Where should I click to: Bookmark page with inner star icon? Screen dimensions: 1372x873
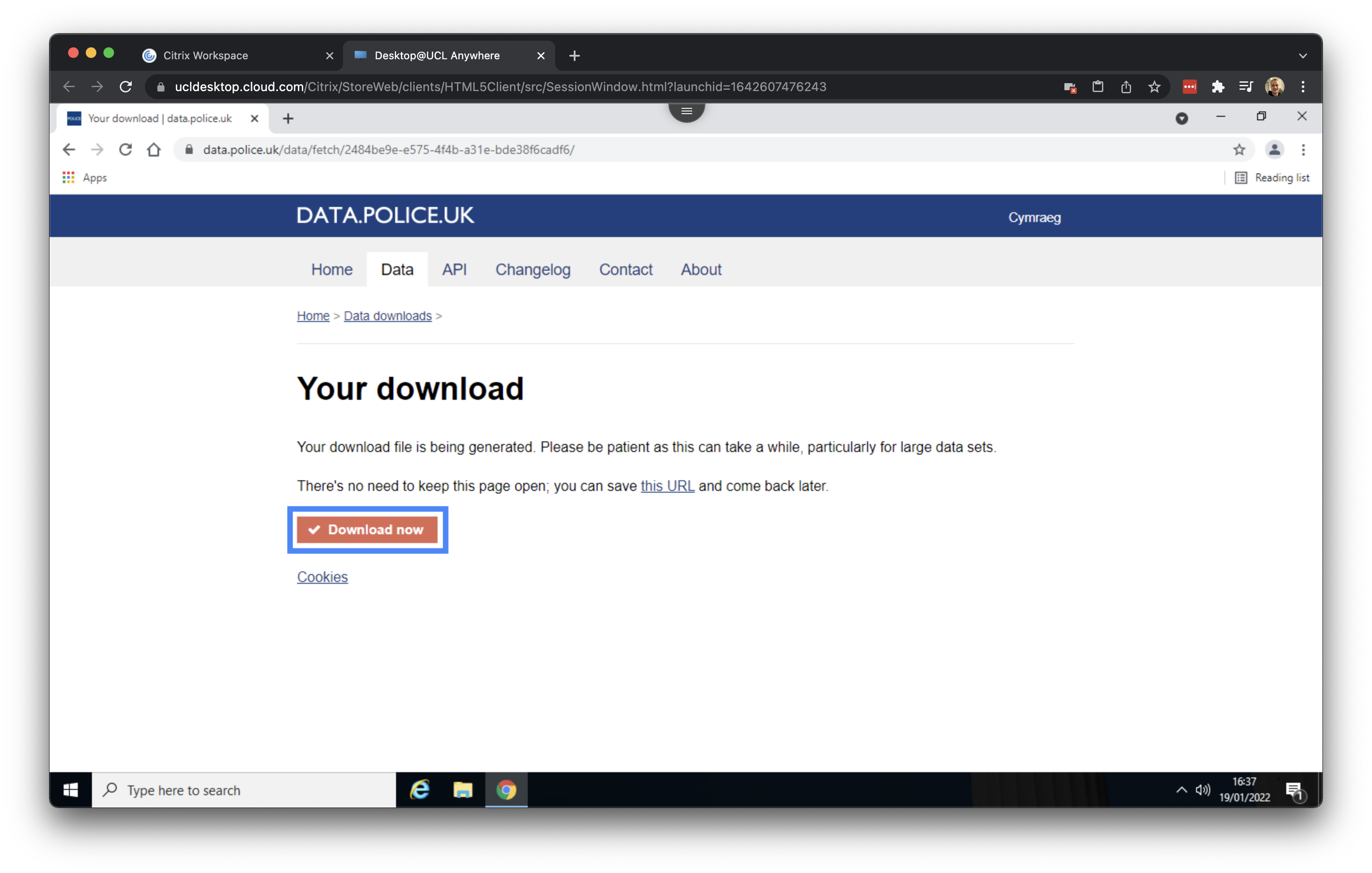pyautogui.click(x=1239, y=149)
